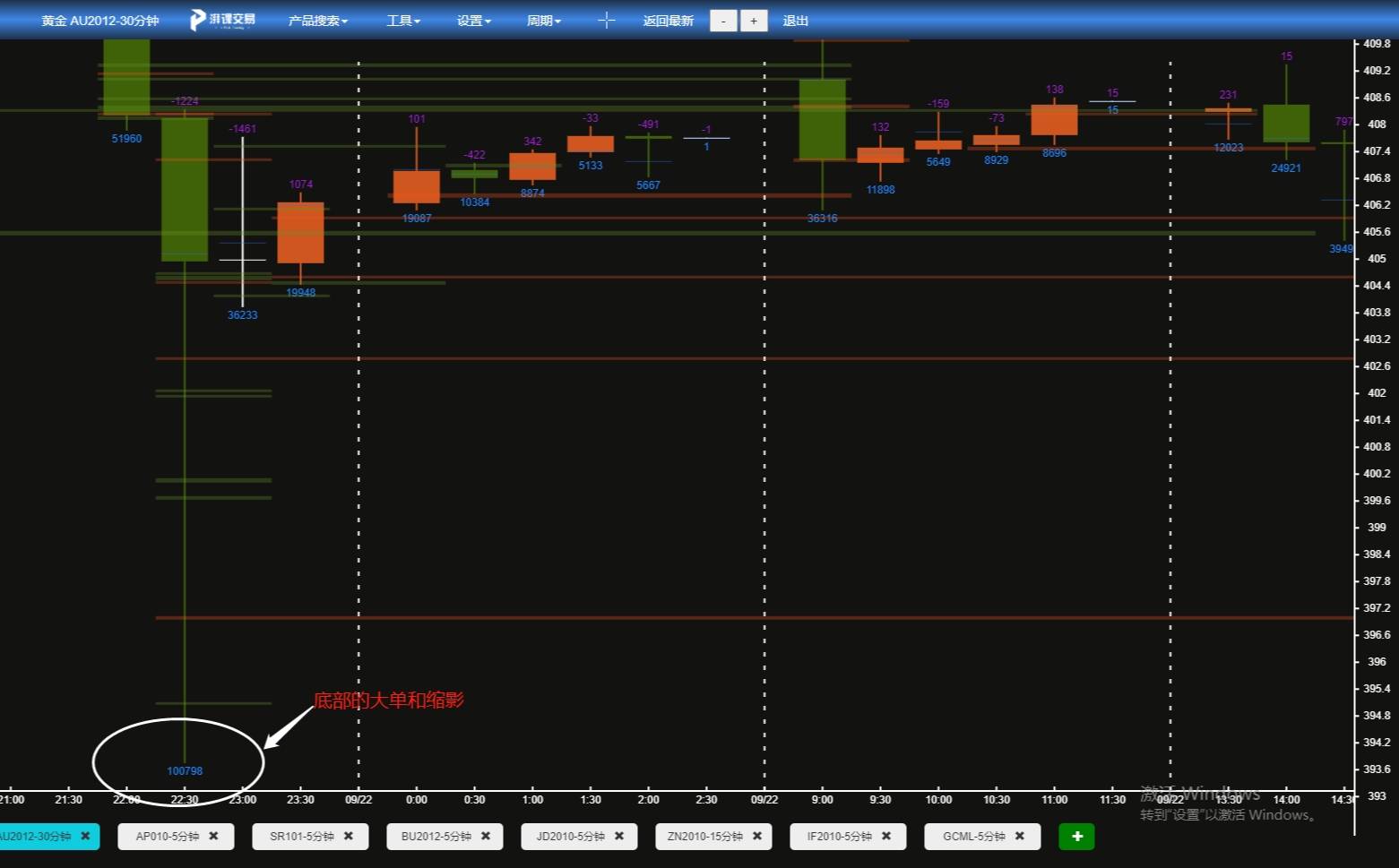Close the AU2012-30分钟 tab
This screenshot has width=1399, height=868.
tap(86, 837)
